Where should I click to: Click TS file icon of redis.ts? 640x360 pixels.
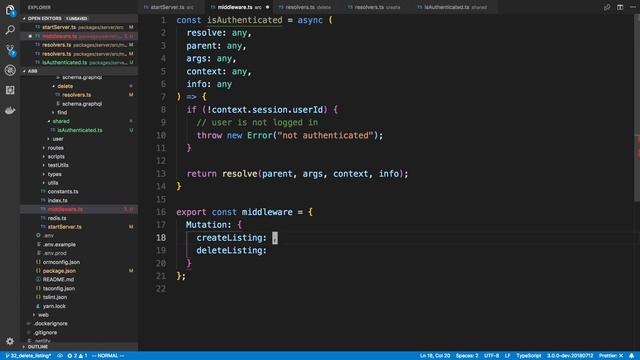pos(43,218)
